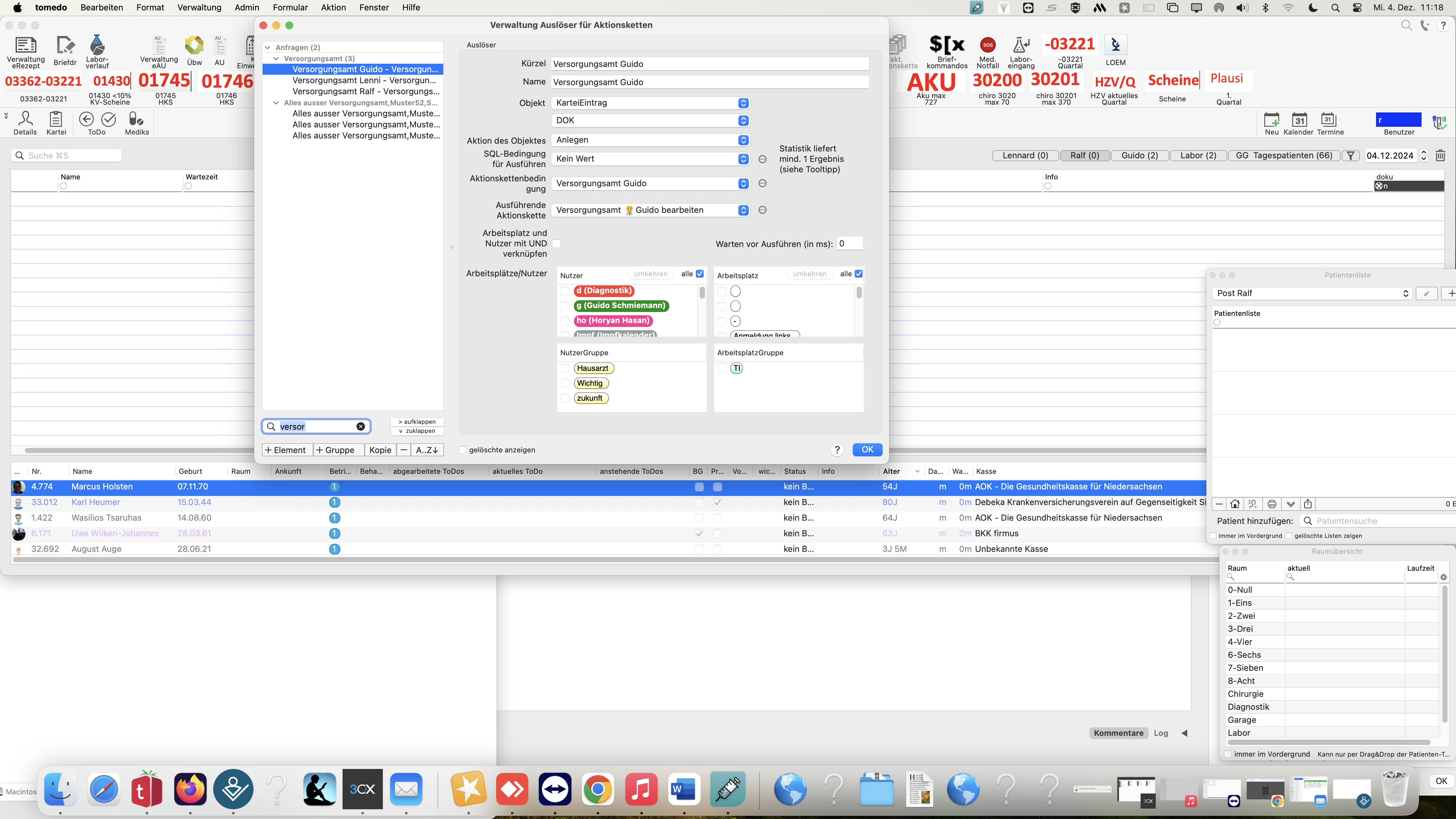Click the aufklappen button
The height and width of the screenshot is (819, 1456).
point(417,422)
